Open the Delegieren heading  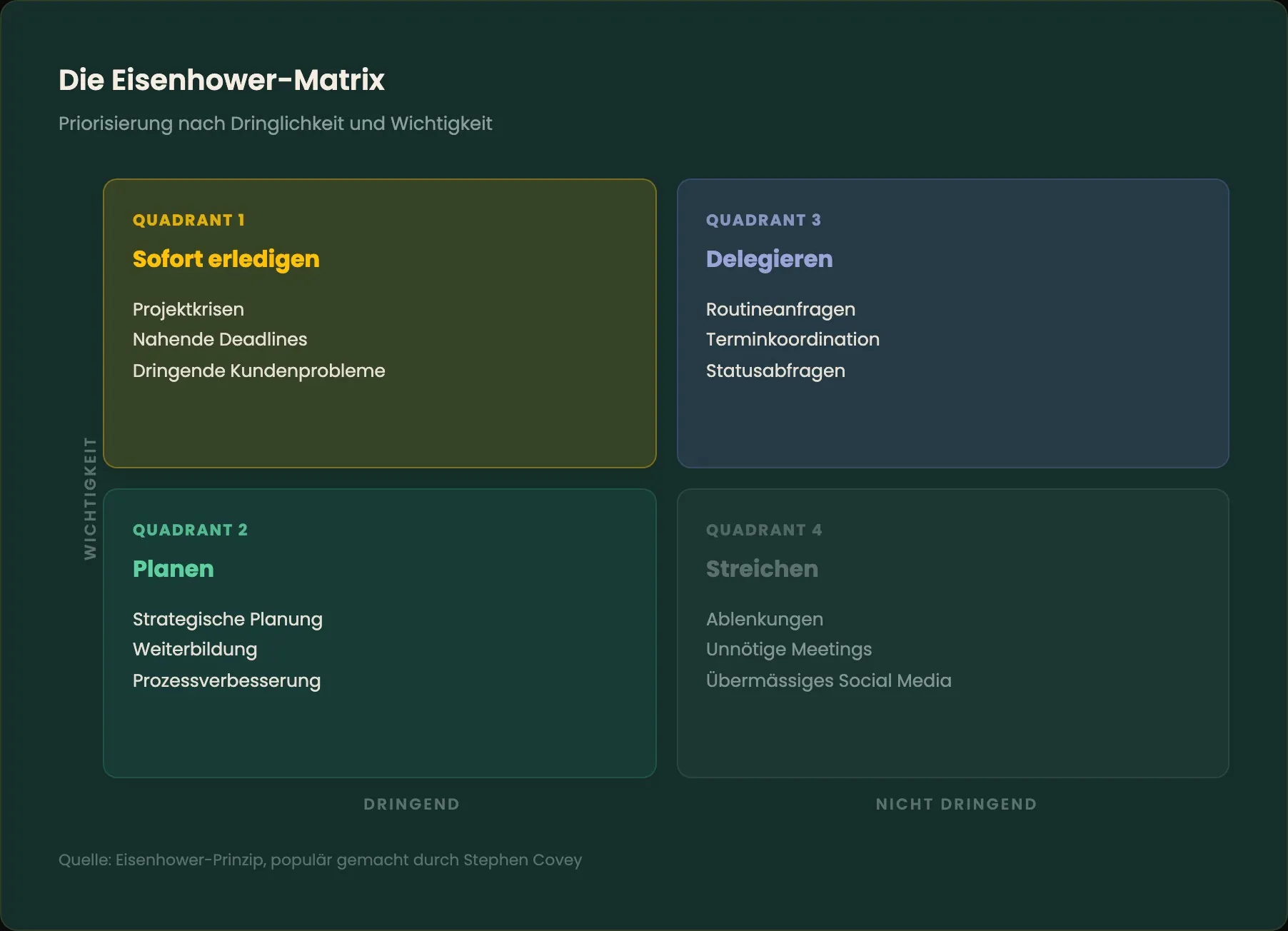769,259
